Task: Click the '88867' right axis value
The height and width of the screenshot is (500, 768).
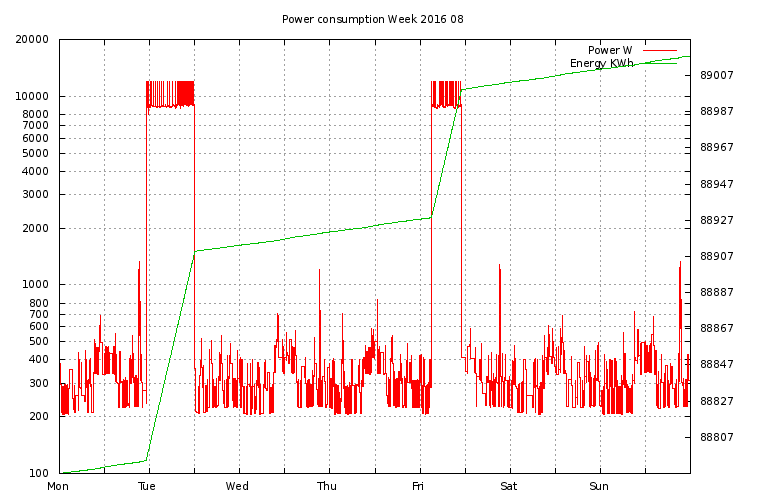Action: (x=717, y=328)
